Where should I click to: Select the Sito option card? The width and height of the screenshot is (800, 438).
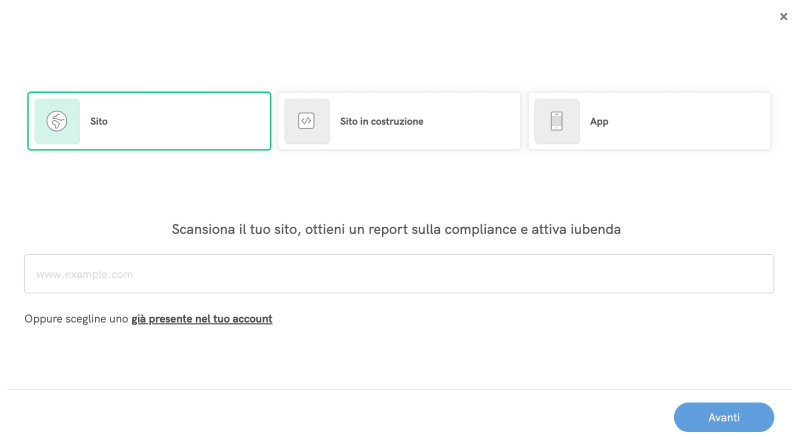pyautogui.click(x=149, y=121)
